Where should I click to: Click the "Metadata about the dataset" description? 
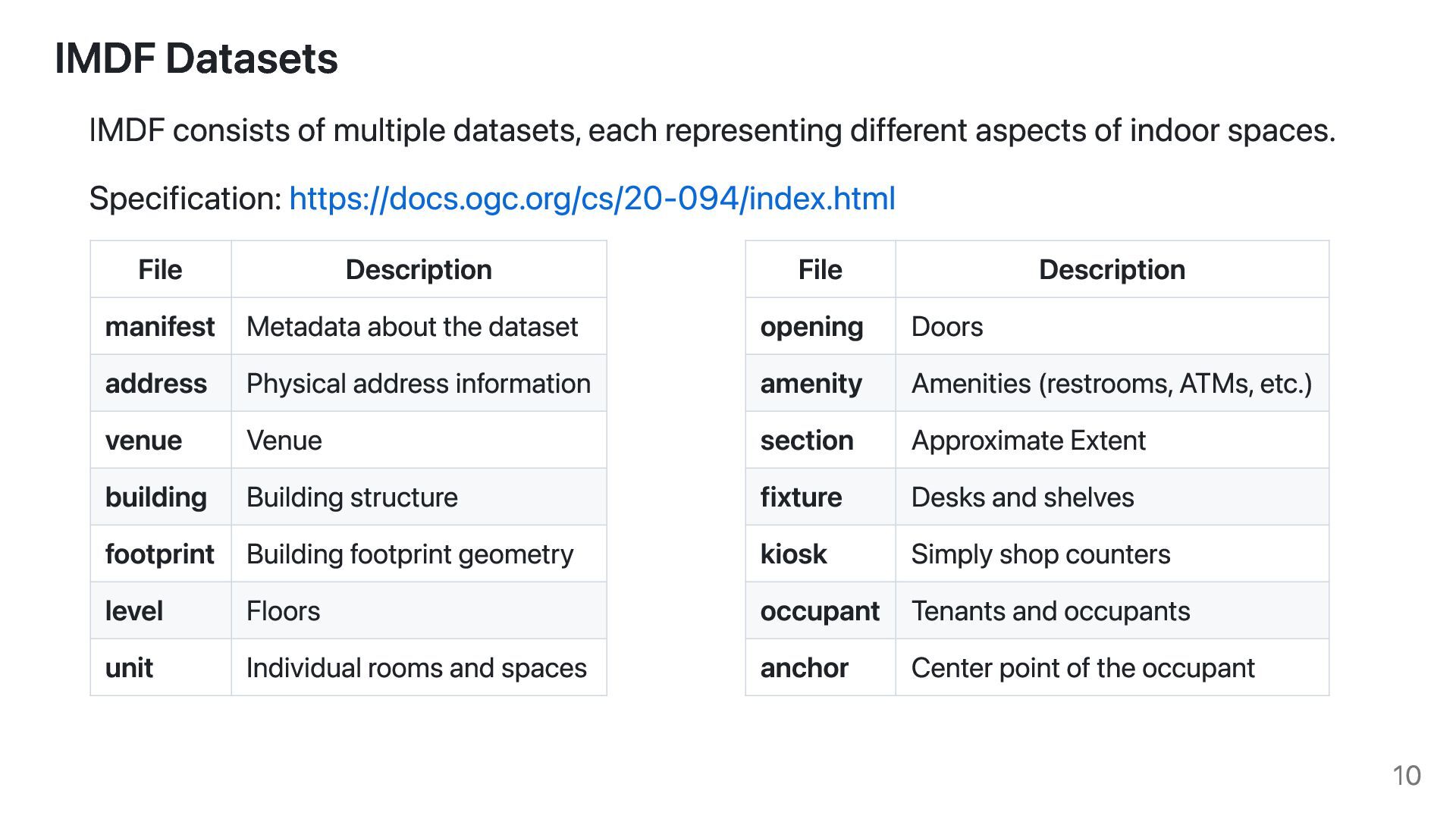[x=412, y=327]
